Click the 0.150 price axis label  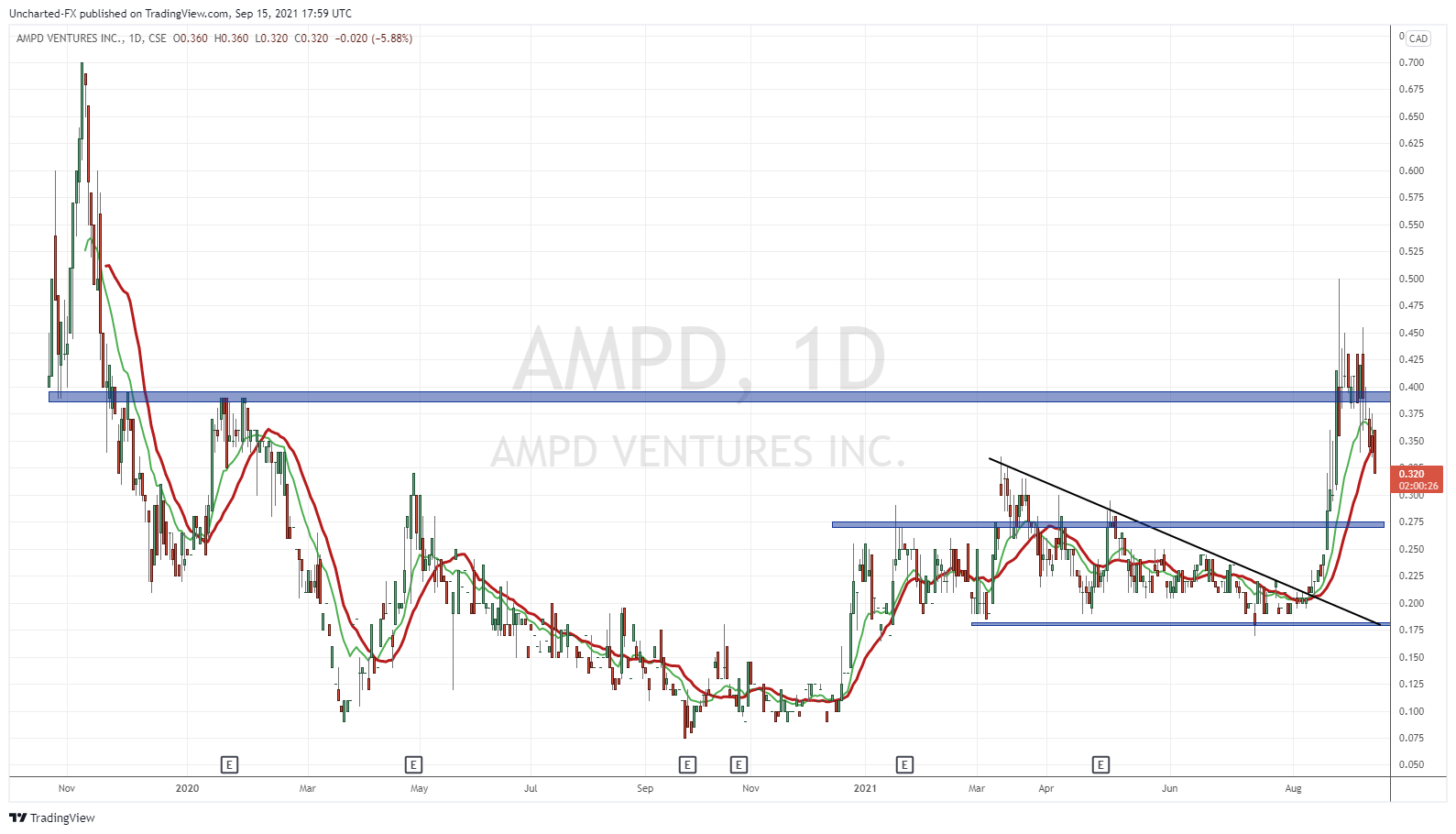coord(1411,657)
